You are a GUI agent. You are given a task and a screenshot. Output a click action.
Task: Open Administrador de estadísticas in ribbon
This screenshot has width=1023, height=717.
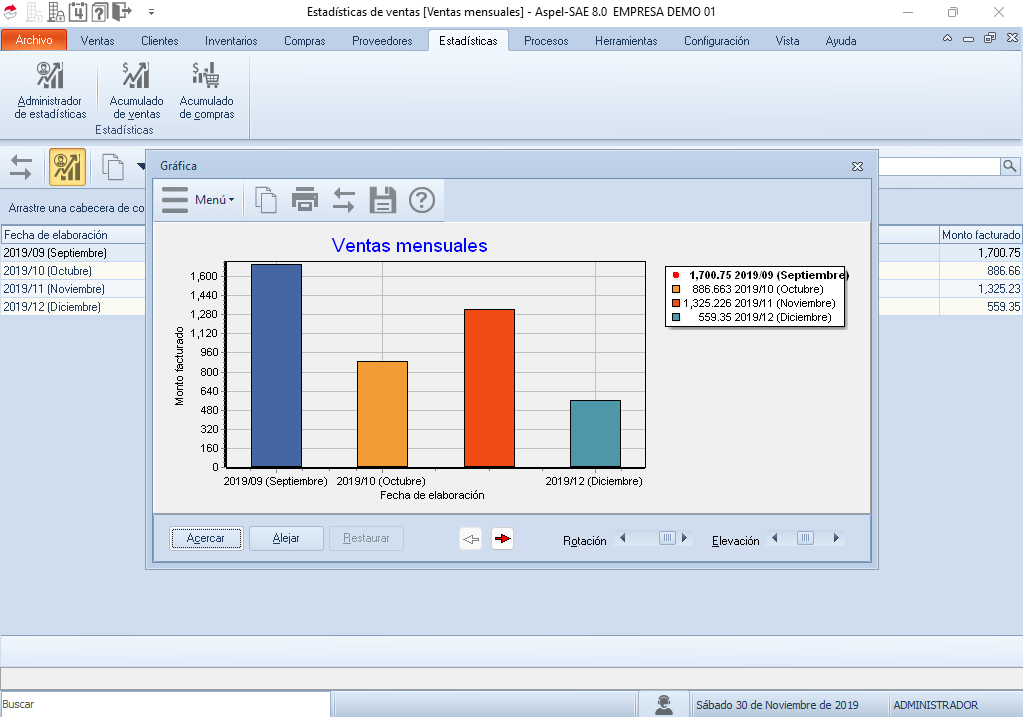coord(50,92)
